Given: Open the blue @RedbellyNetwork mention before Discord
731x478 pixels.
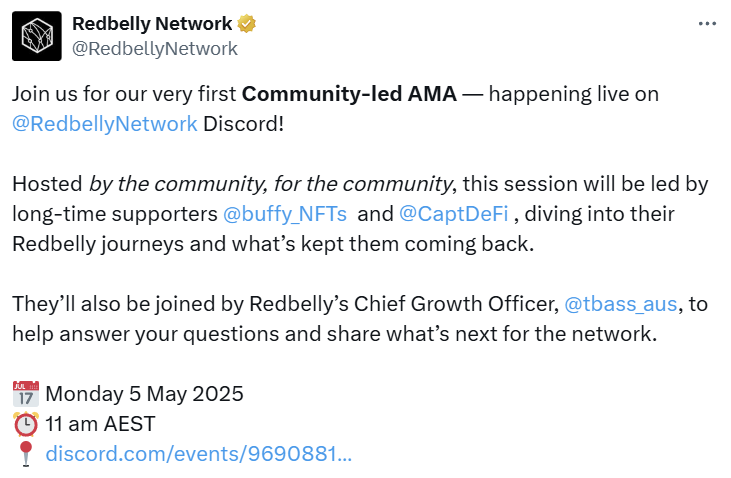Looking at the screenshot, I should click(105, 124).
